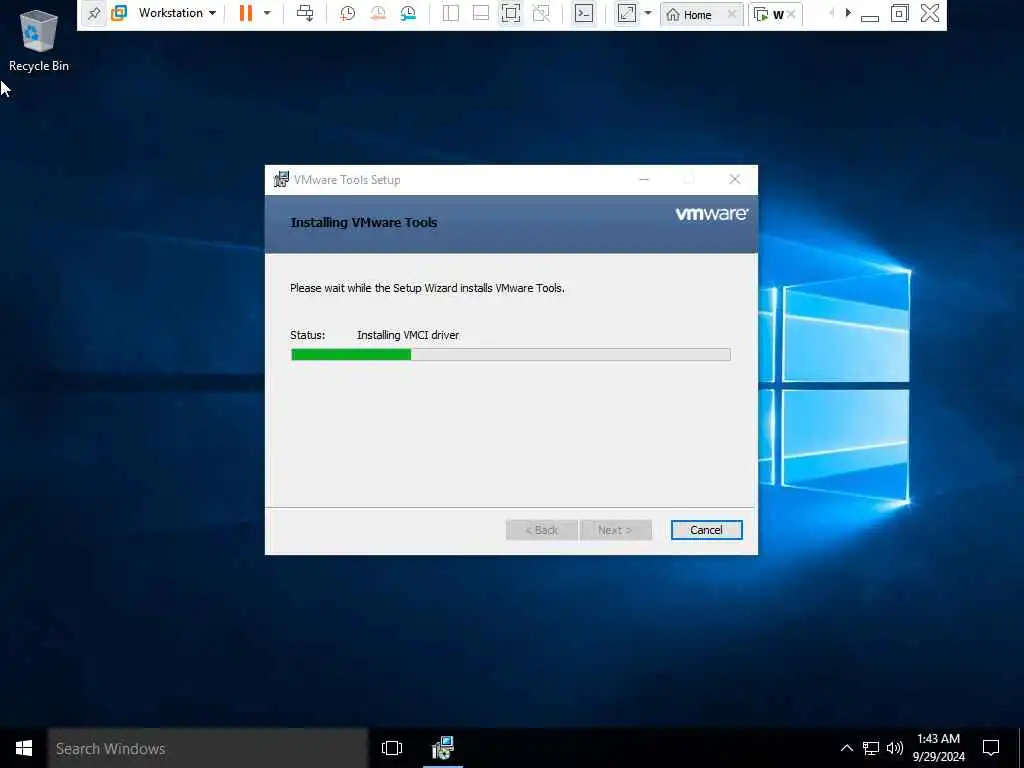Open the console view icon
This screenshot has height=768, width=1024.
point(584,13)
